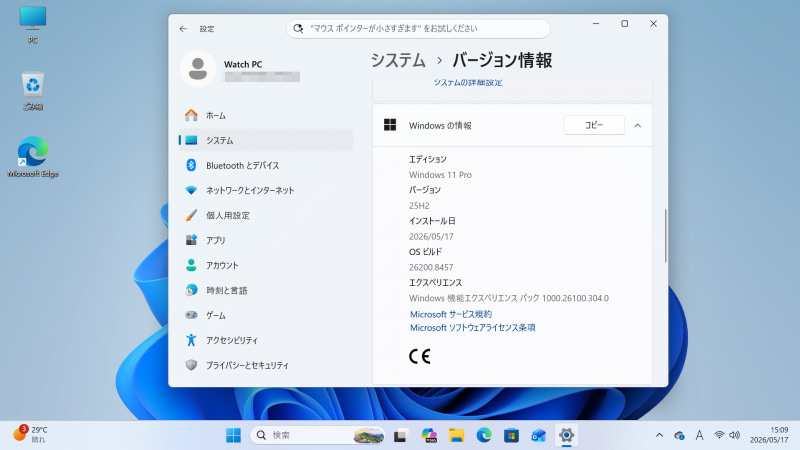Open Microsoft サービス規約 link
Image resolution: width=800 pixels, height=450 pixels.
[x=451, y=314]
